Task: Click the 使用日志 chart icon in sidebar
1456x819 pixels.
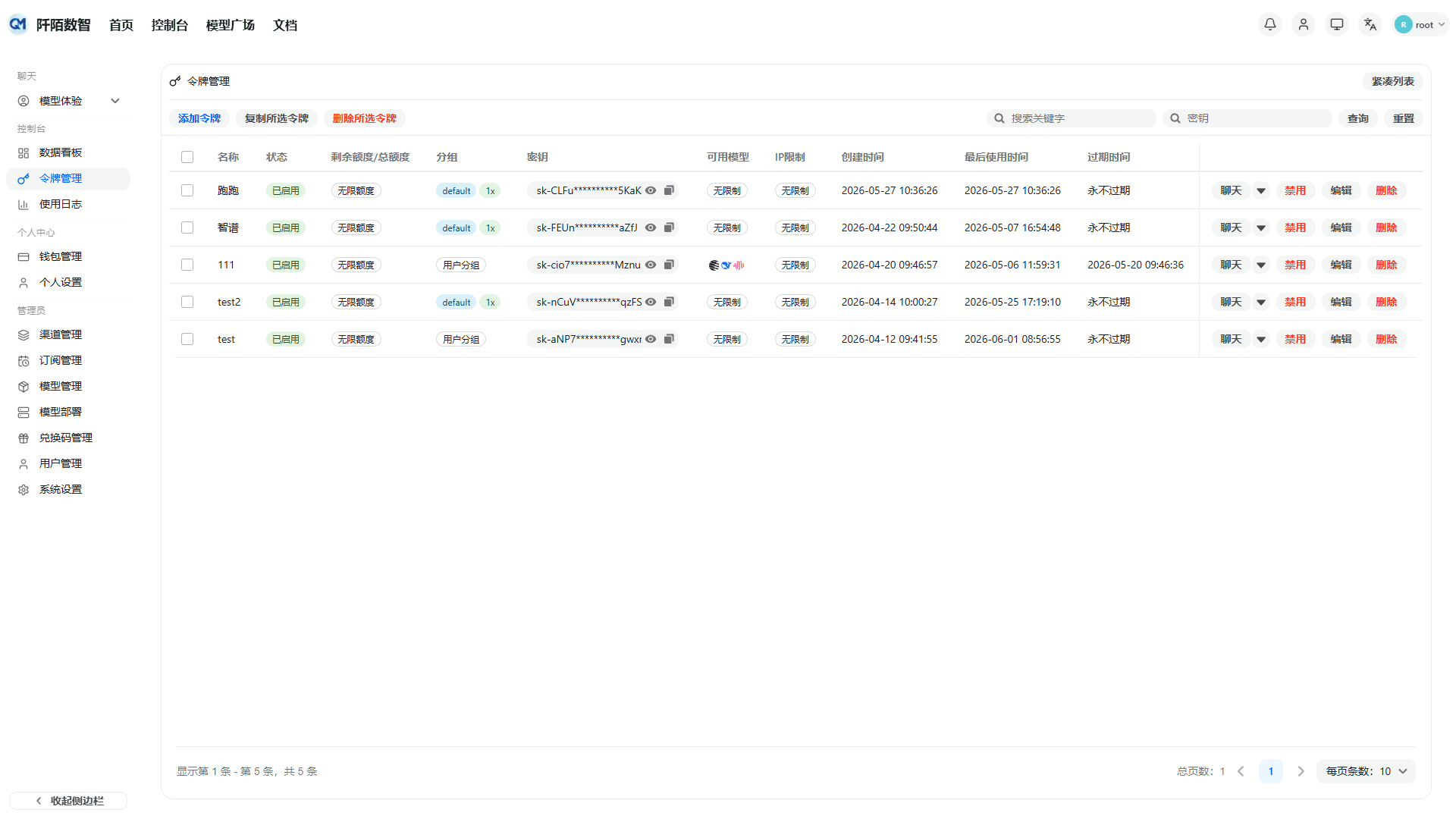Action: [x=24, y=204]
